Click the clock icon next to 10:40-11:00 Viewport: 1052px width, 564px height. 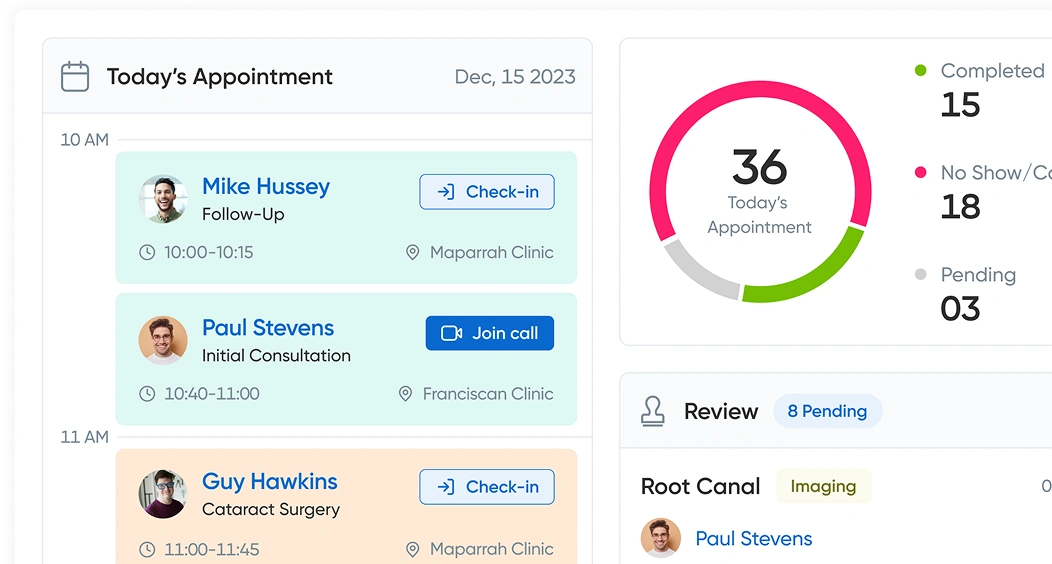tap(147, 394)
